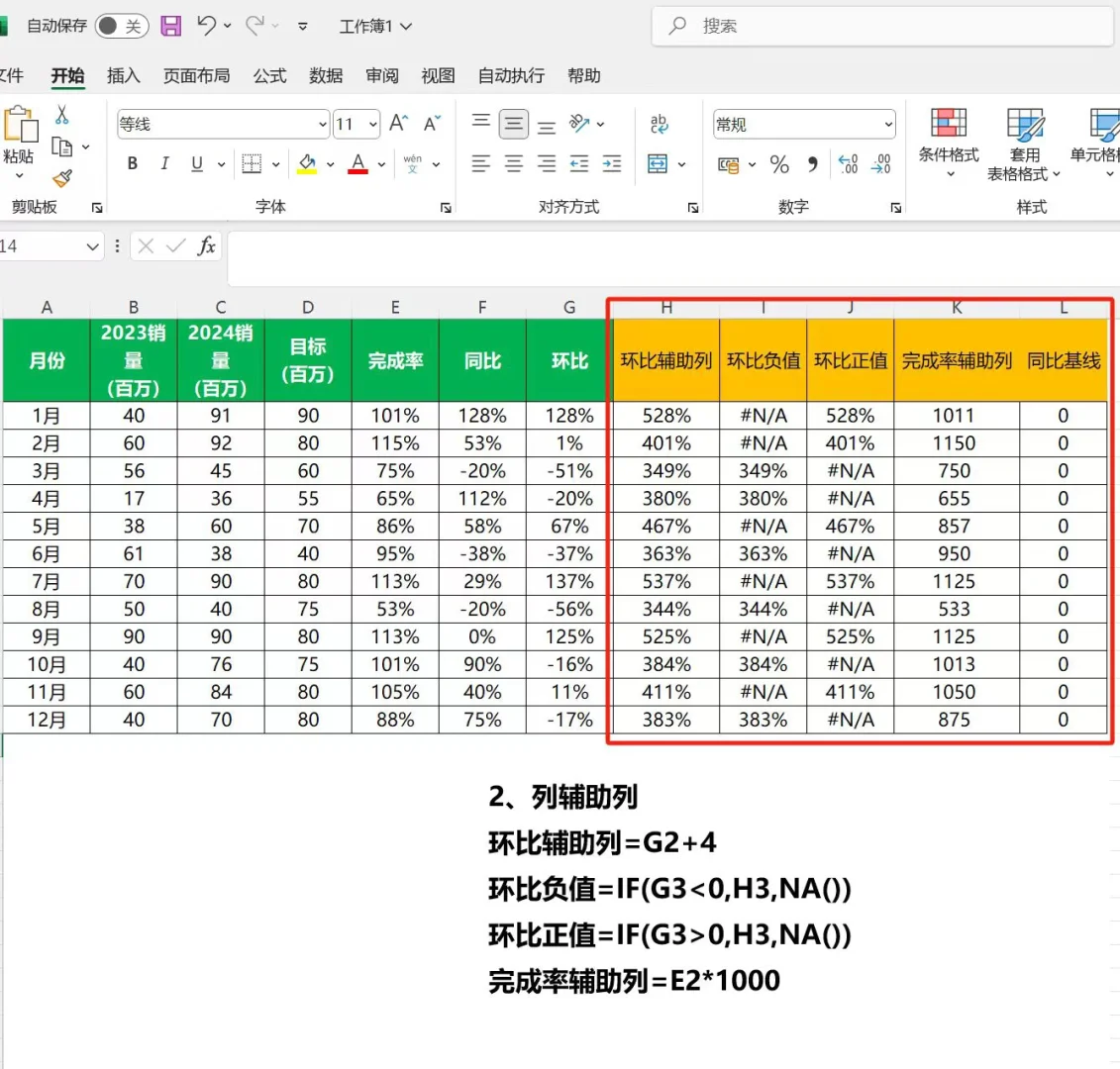Screen dimensions: 1120x1069
Task: Click the 条件格式 button
Action: [x=949, y=144]
